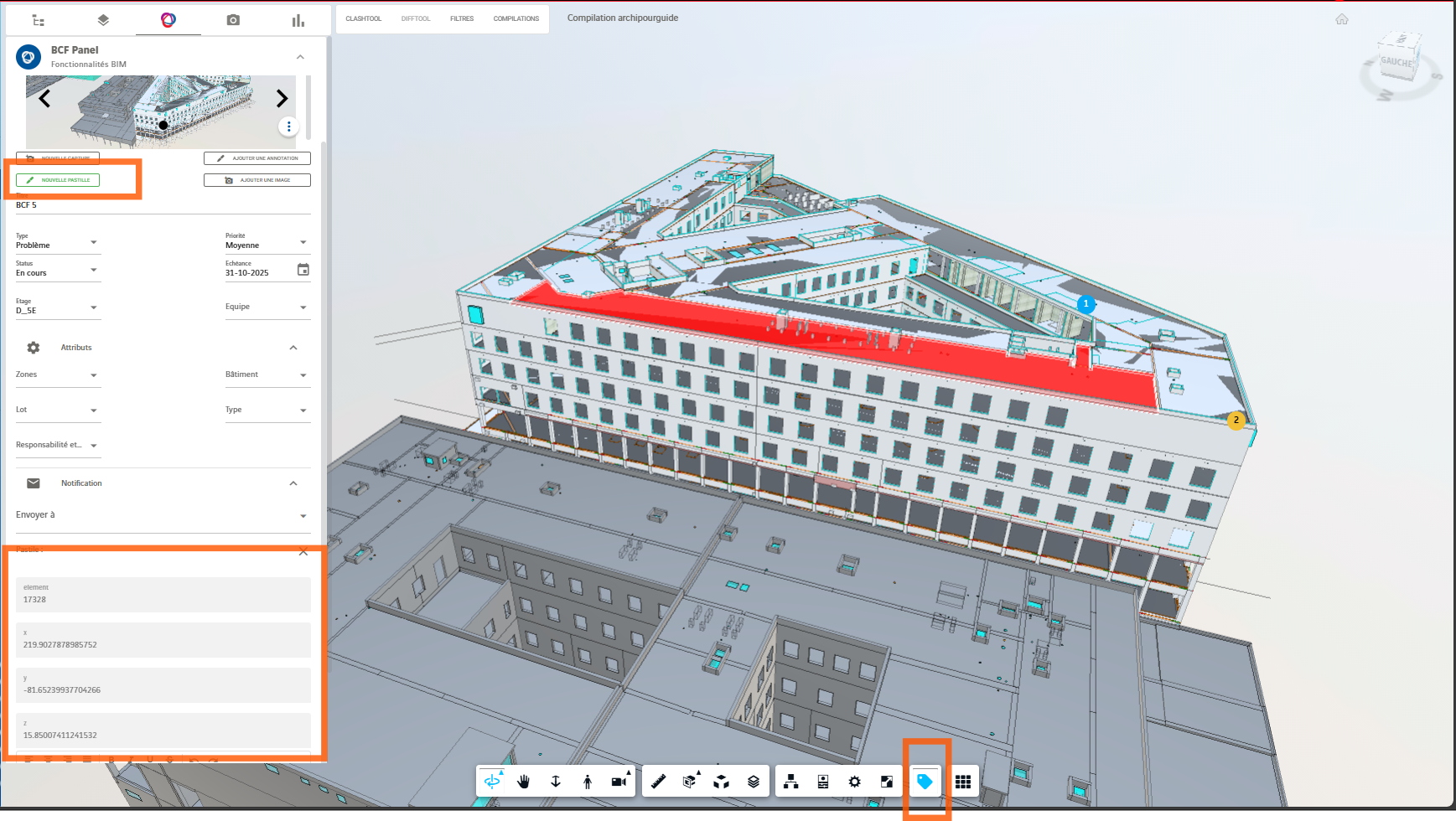Image resolution: width=1456 pixels, height=821 pixels.
Task: Switch to first-person walk mode
Action: [x=588, y=782]
